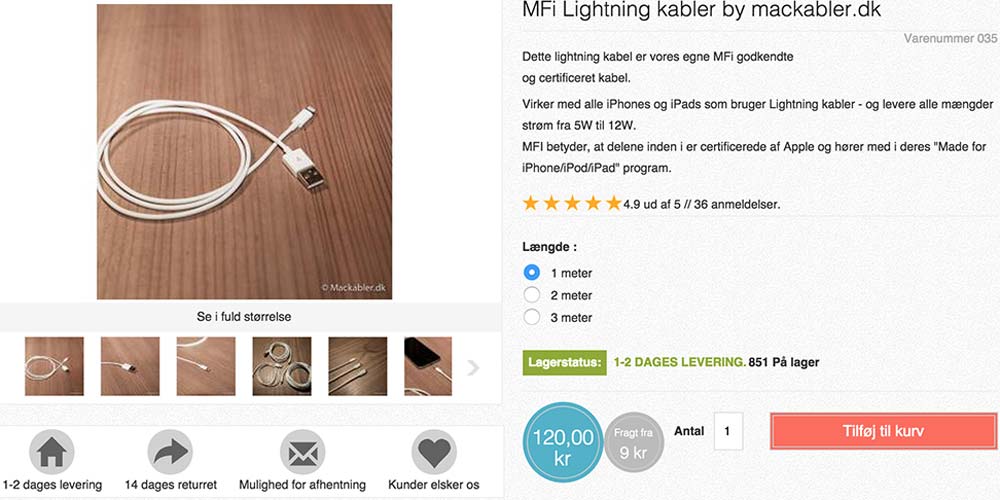Select the first cable thumbnail
The width and height of the screenshot is (1000, 500).
pos(54,366)
